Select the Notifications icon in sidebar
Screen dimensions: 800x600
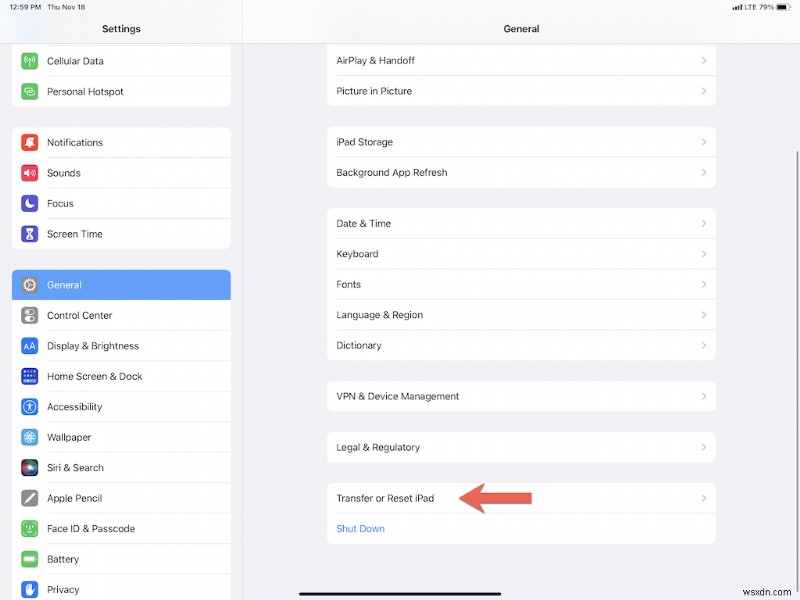pyautogui.click(x=31, y=142)
